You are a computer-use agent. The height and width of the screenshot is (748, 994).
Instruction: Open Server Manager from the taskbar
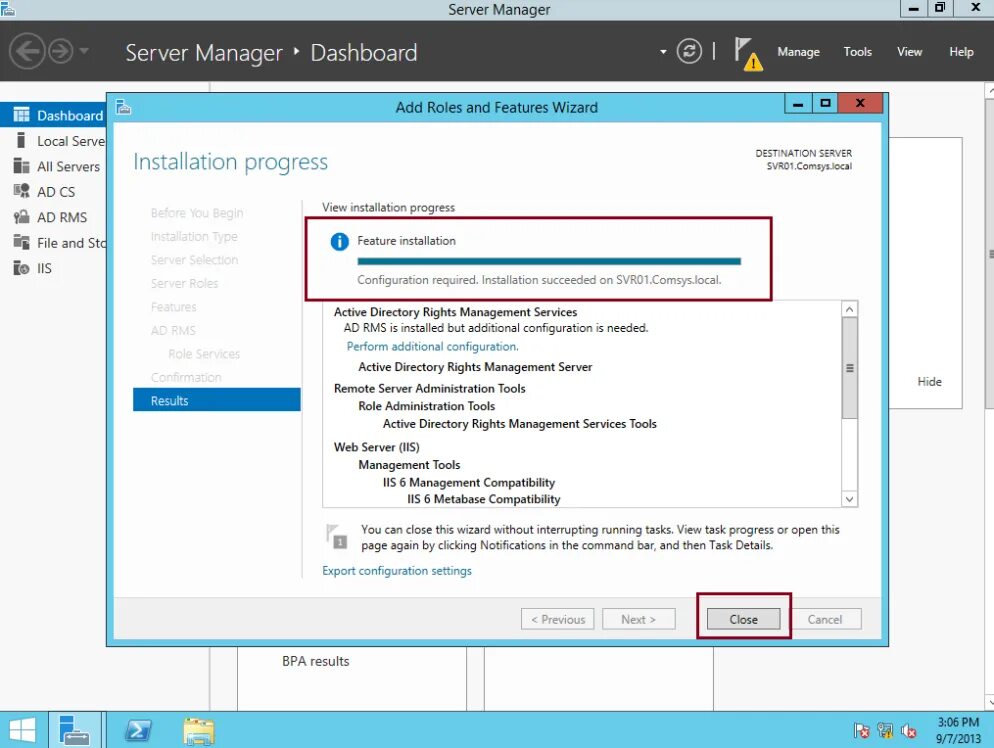point(75,730)
